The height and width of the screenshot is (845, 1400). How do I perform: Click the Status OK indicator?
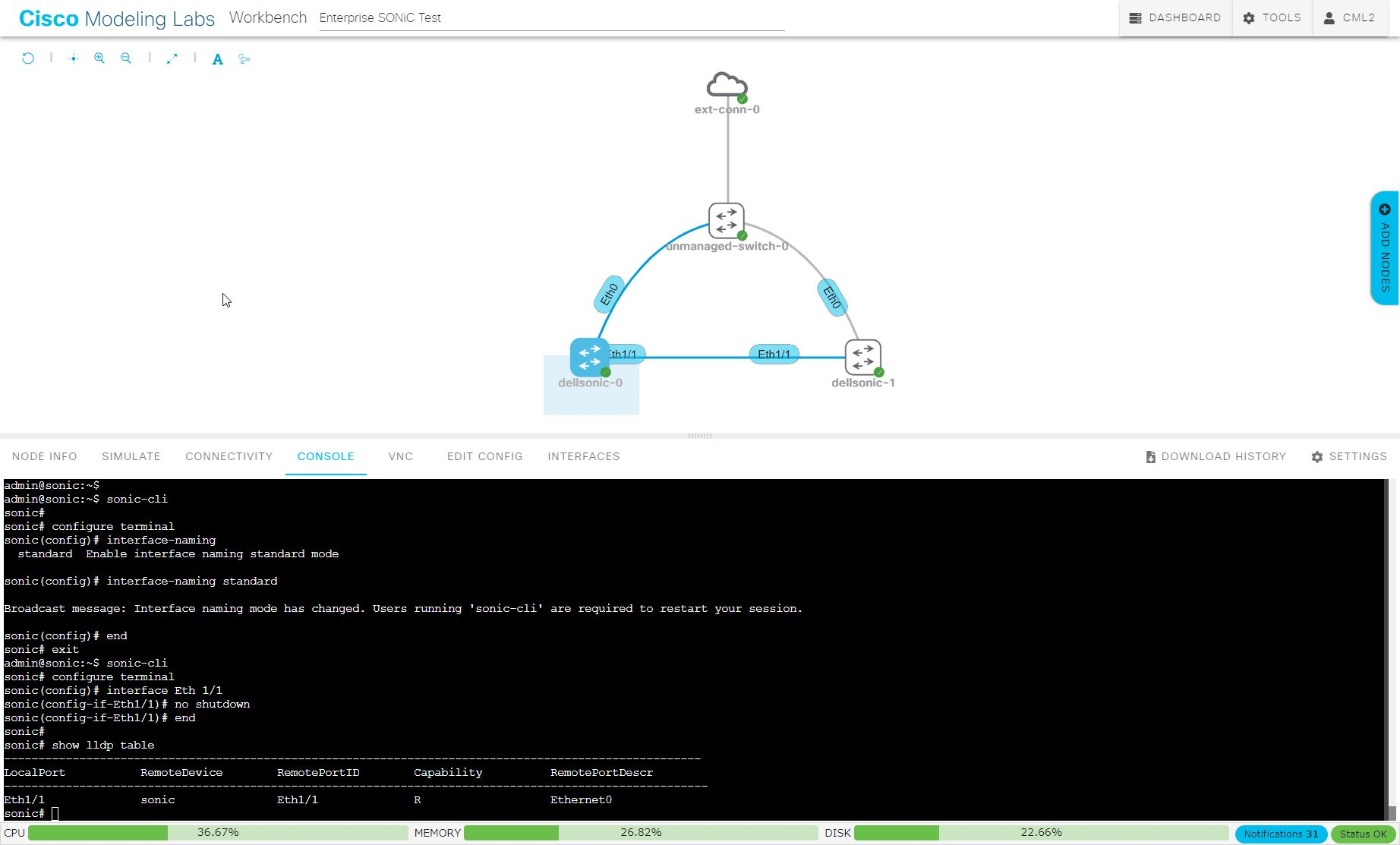tap(1363, 834)
